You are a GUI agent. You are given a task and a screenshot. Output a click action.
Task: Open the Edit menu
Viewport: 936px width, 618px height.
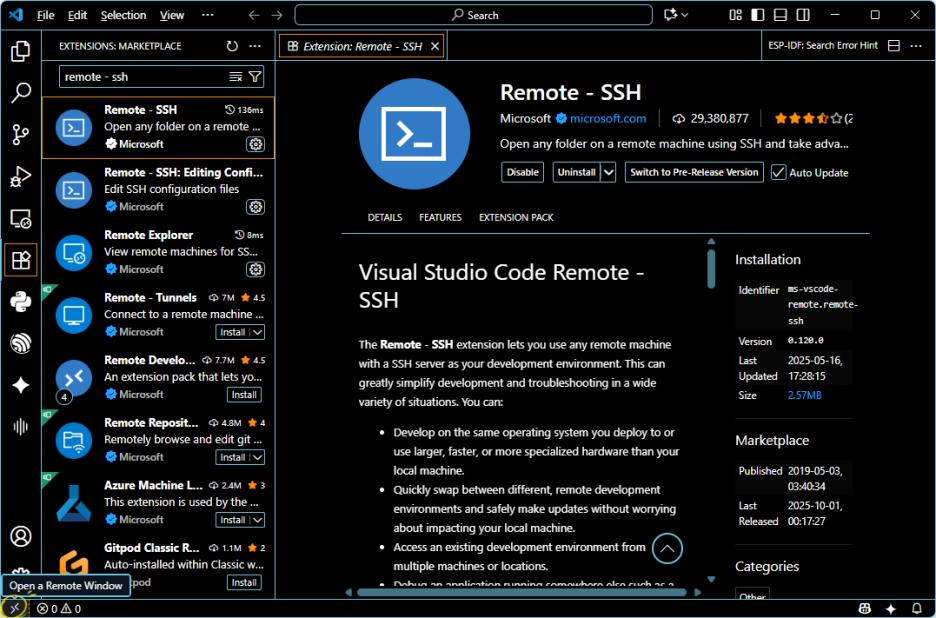78,16
